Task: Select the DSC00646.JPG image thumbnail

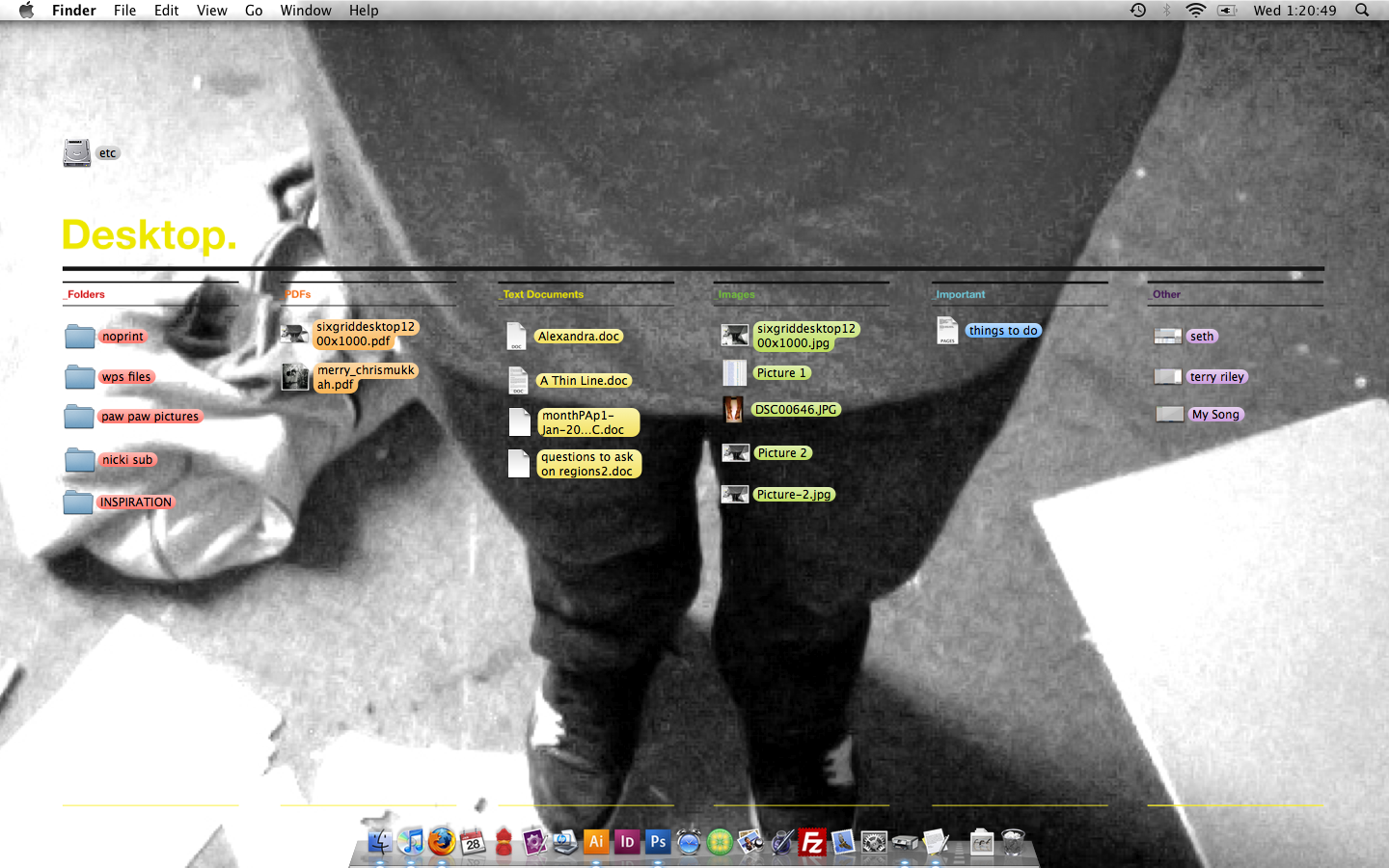Action: (734, 410)
